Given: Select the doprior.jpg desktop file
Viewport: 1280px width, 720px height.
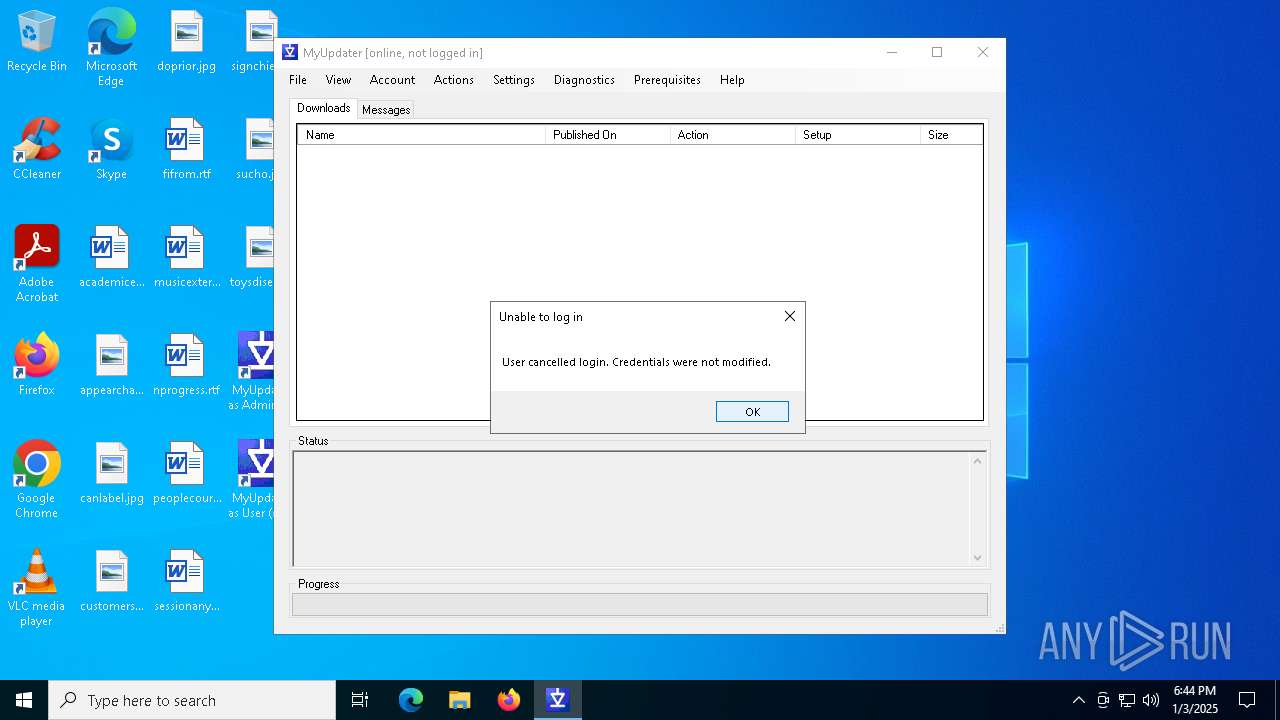Looking at the screenshot, I should point(186,41).
